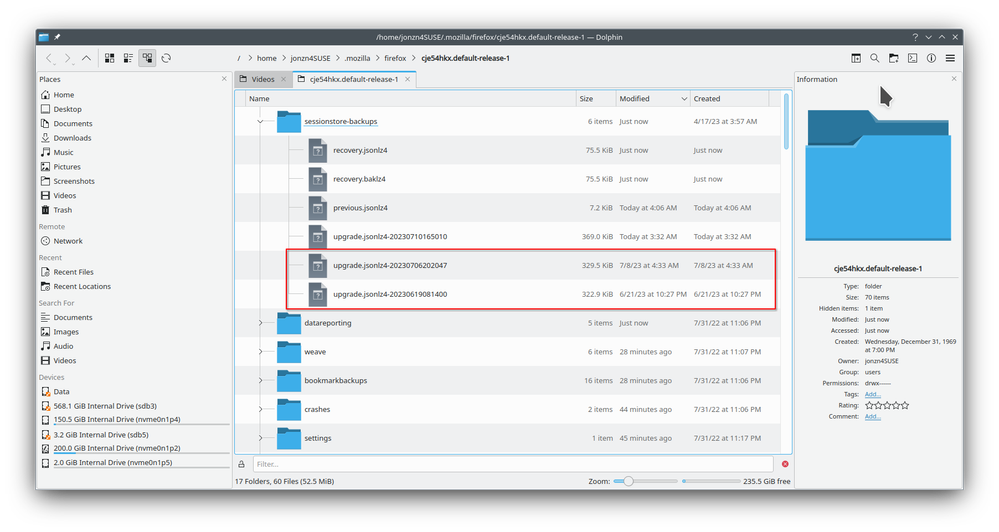This screenshot has height=532, width=999.
Task: Collapse the sessionstore-backups folder
Action: click(260, 121)
